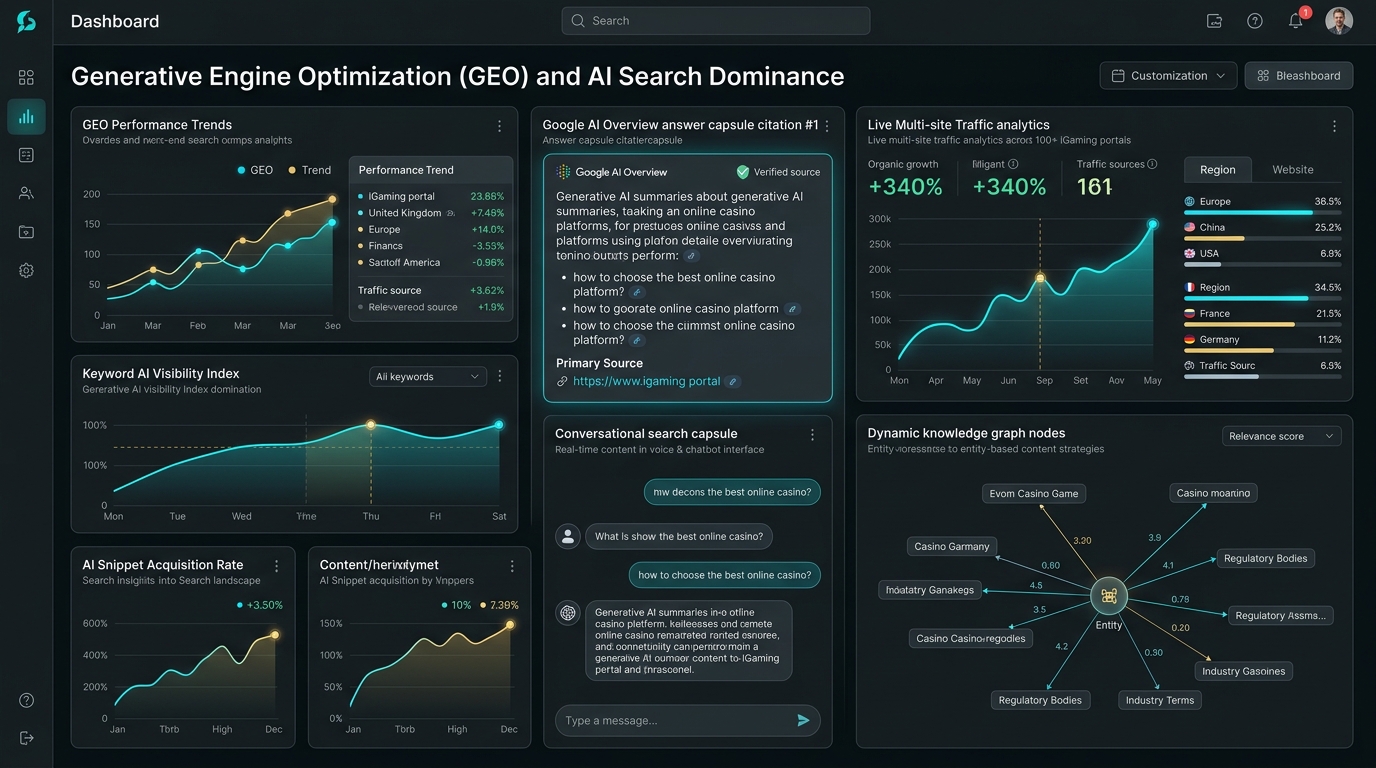Viewport: 1376px width, 768px height.
Task: Click the IGaming portal 23.86% row
Action: pos(431,197)
